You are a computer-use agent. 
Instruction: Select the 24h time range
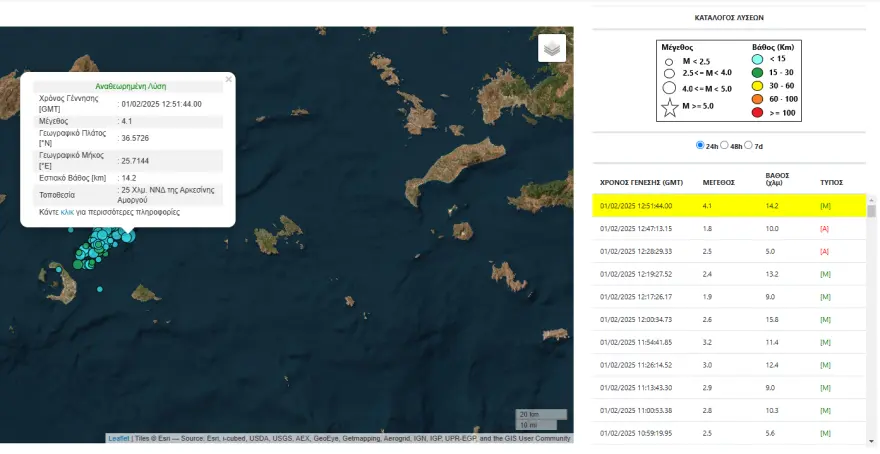[x=699, y=145]
